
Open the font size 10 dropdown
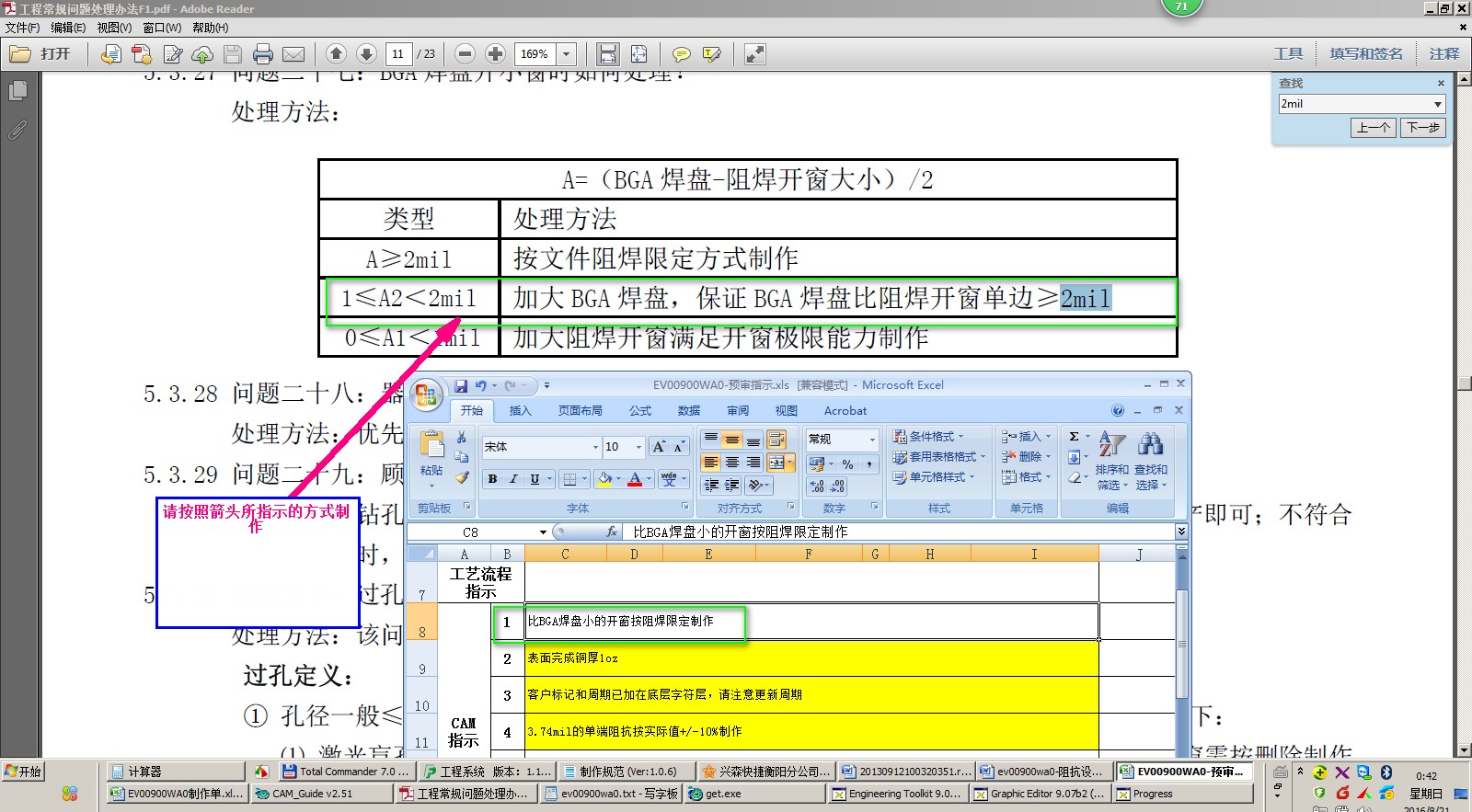(x=638, y=447)
